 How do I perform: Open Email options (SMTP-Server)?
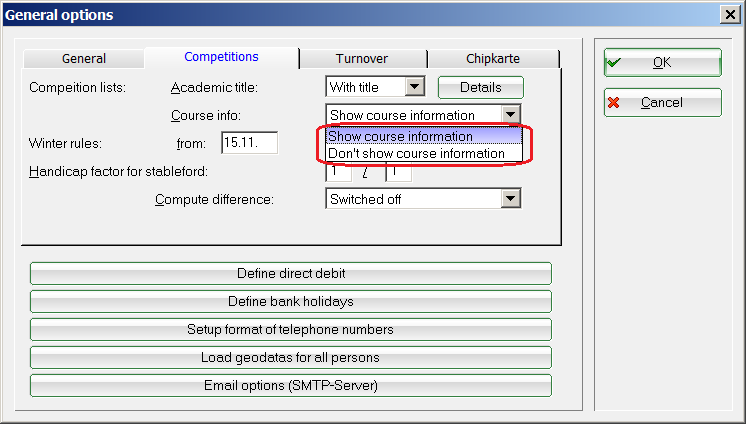291,385
